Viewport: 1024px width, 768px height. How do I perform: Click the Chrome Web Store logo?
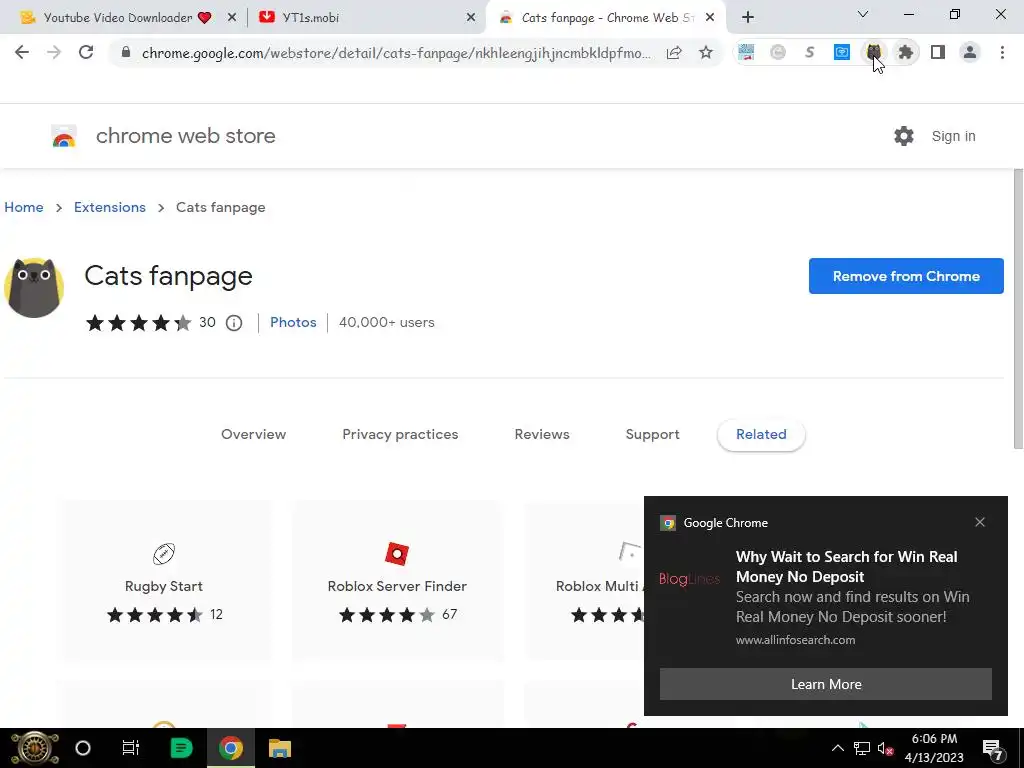click(64, 136)
